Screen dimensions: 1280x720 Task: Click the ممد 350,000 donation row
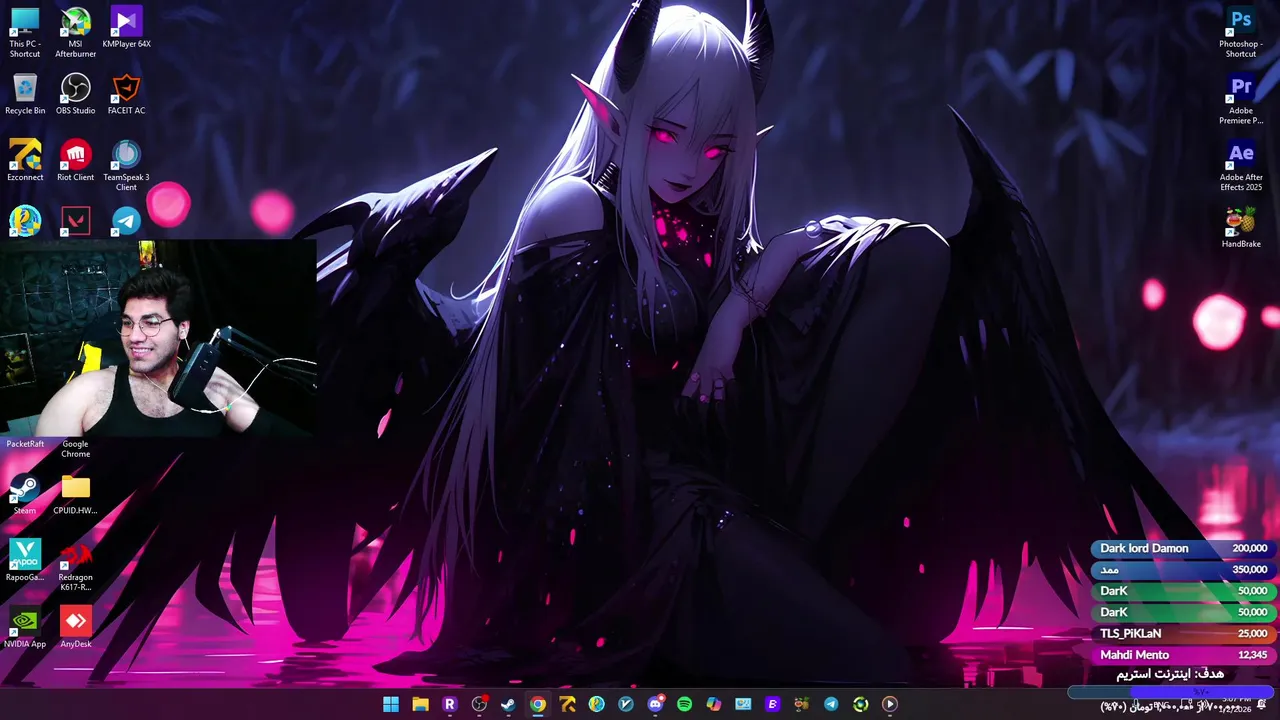[1183, 569]
